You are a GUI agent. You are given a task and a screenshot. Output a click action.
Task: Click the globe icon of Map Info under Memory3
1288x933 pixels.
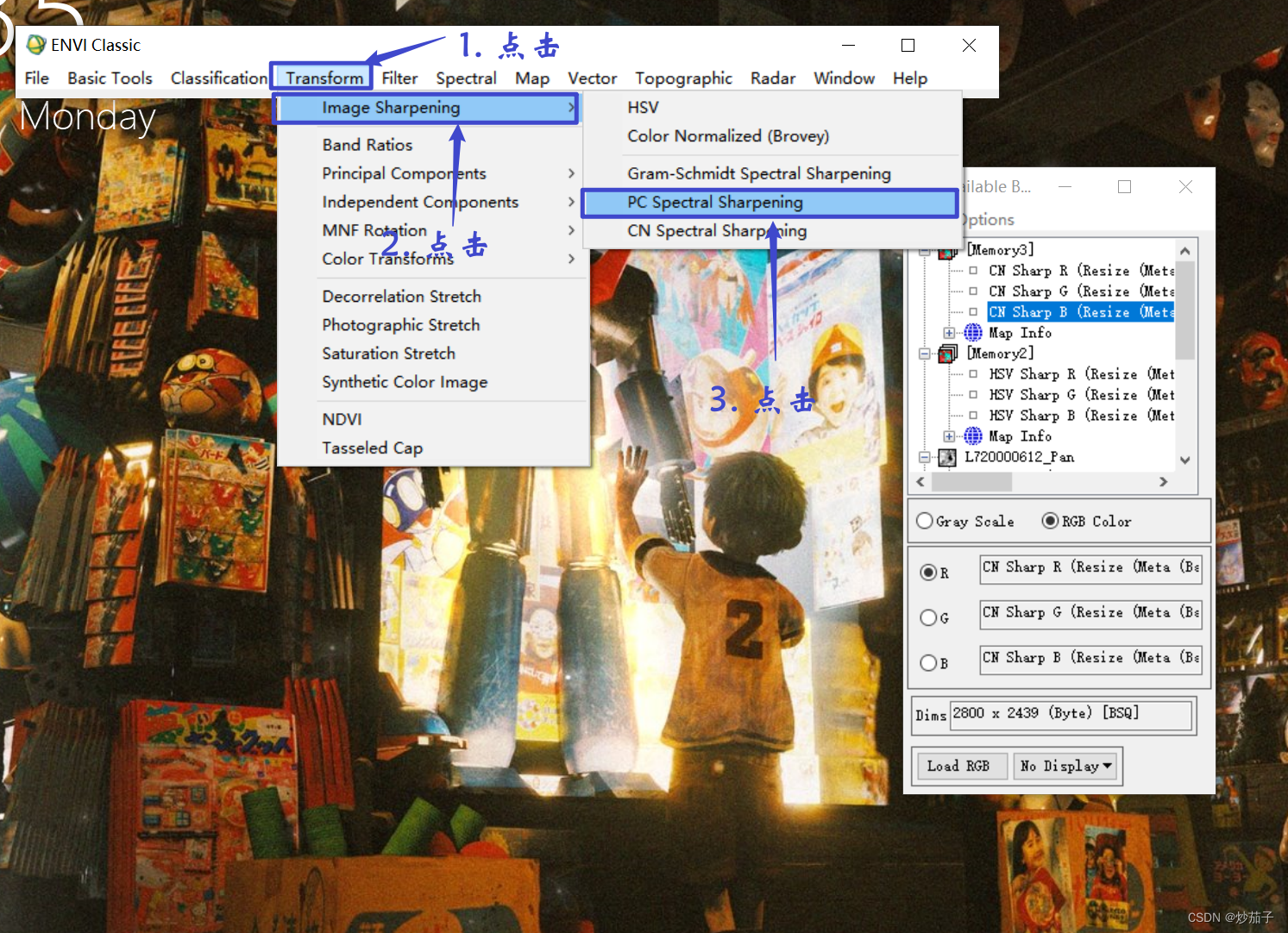[973, 333]
